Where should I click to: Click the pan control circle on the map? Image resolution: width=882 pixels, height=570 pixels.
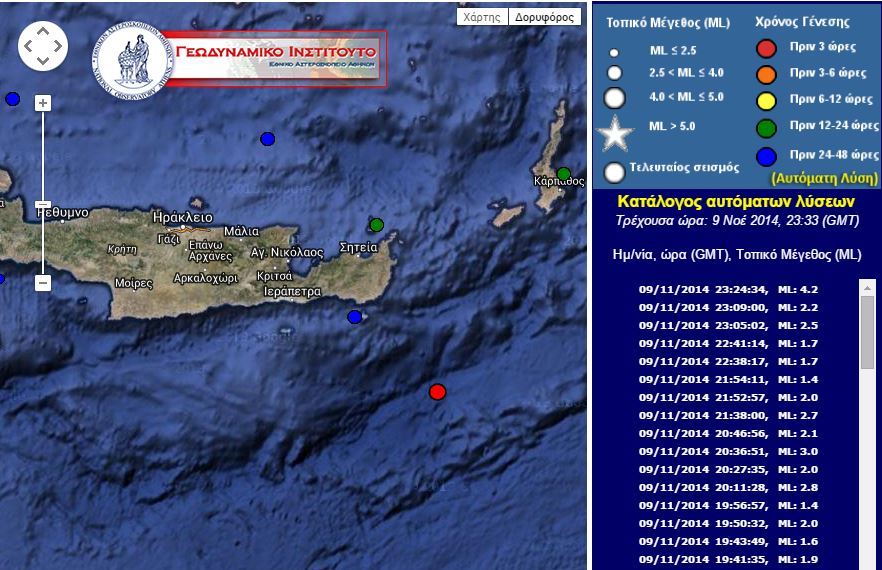coord(43,46)
